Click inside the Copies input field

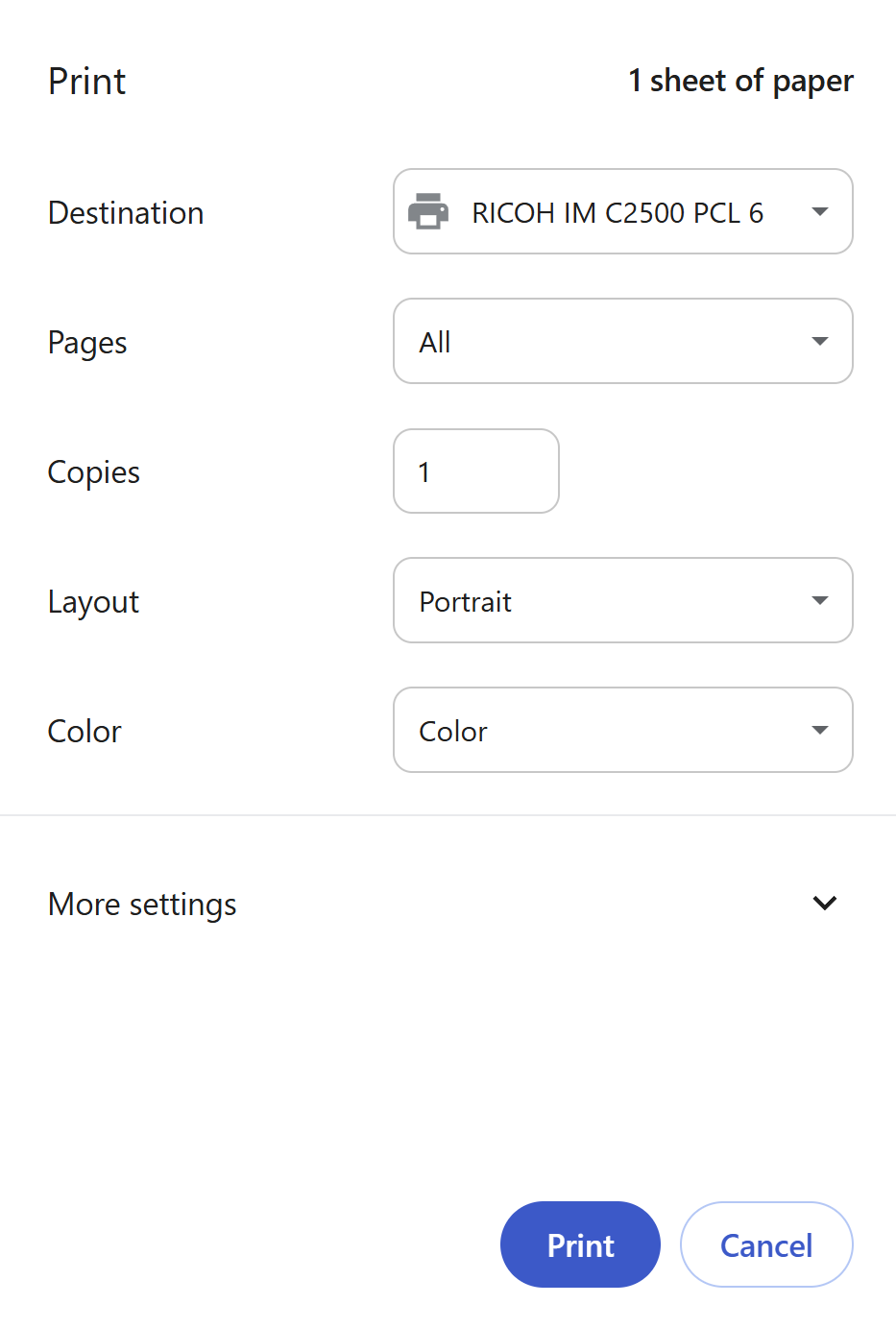click(x=475, y=471)
